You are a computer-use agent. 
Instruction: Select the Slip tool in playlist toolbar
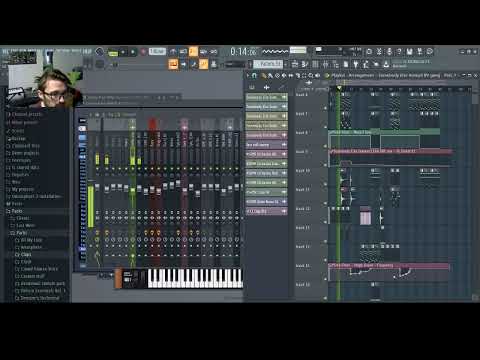click(291, 76)
